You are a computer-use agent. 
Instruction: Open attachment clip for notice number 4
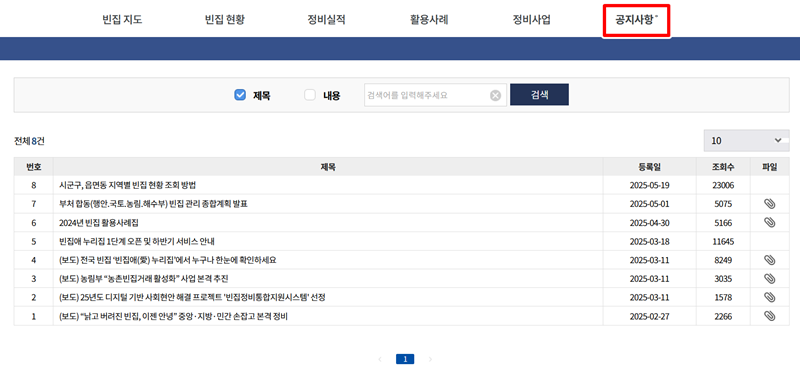point(769,260)
